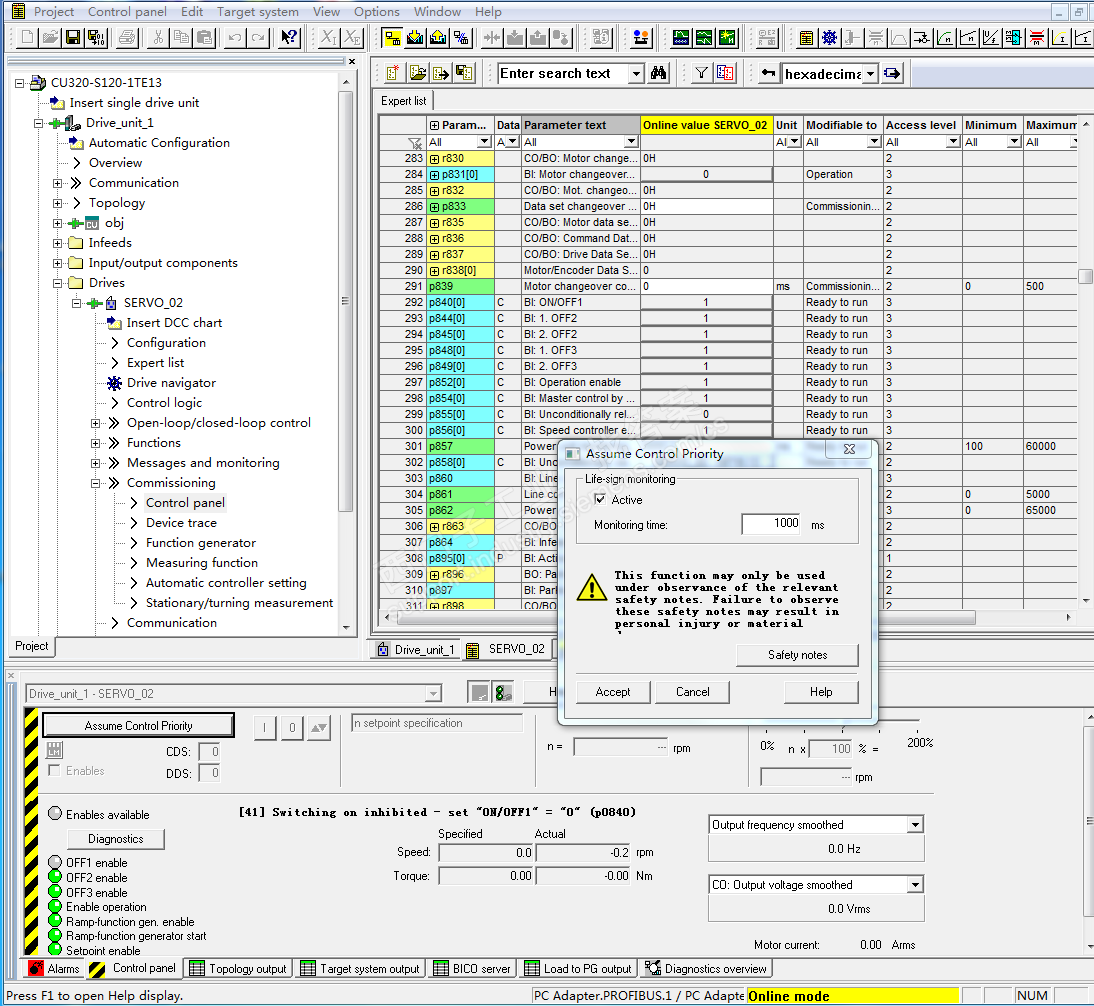Switch to the BICO server tab

pyautogui.click(x=473, y=968)
